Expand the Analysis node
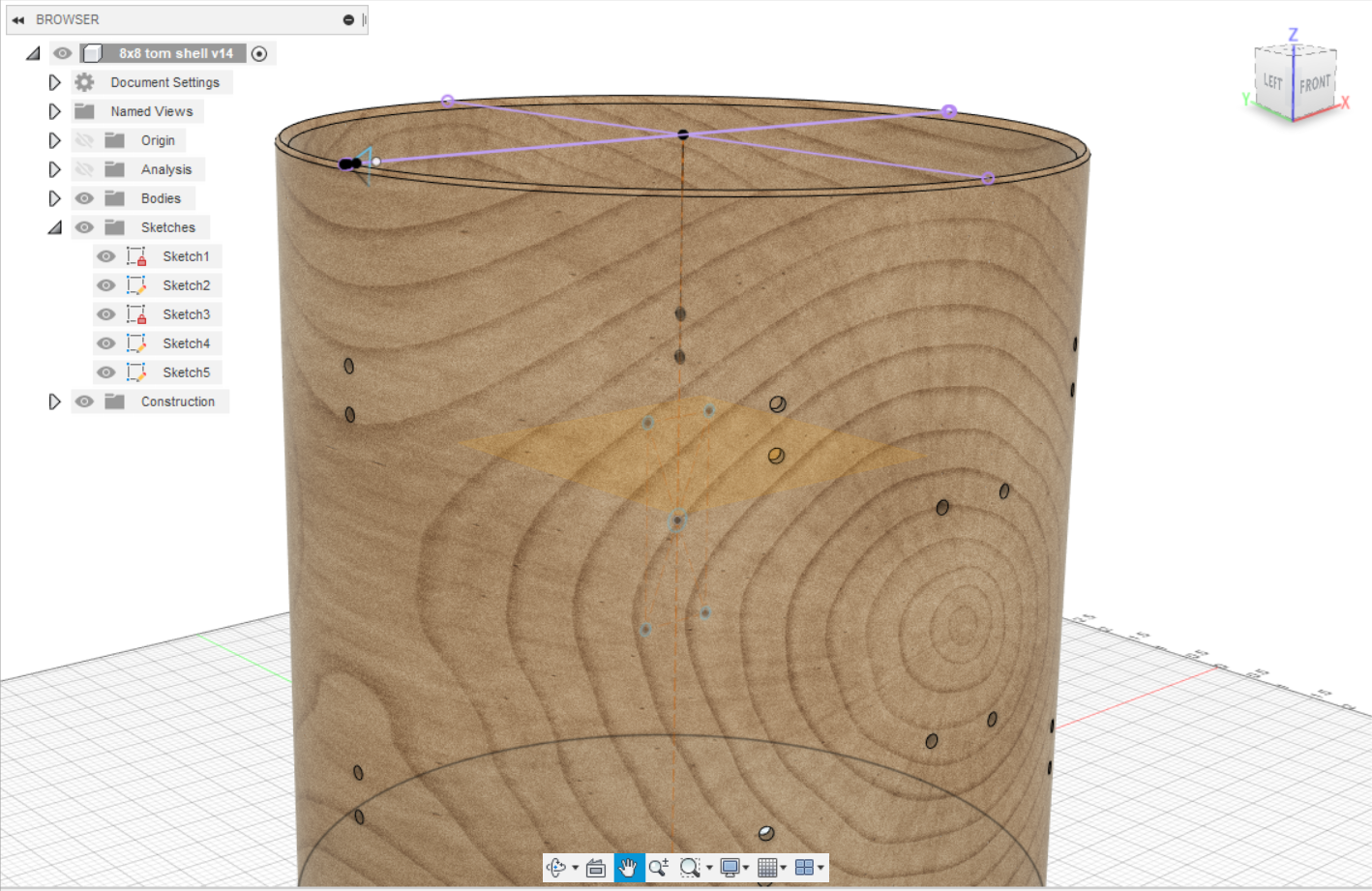This screenshot has height=891, width=1372. (x=54, y=169)
